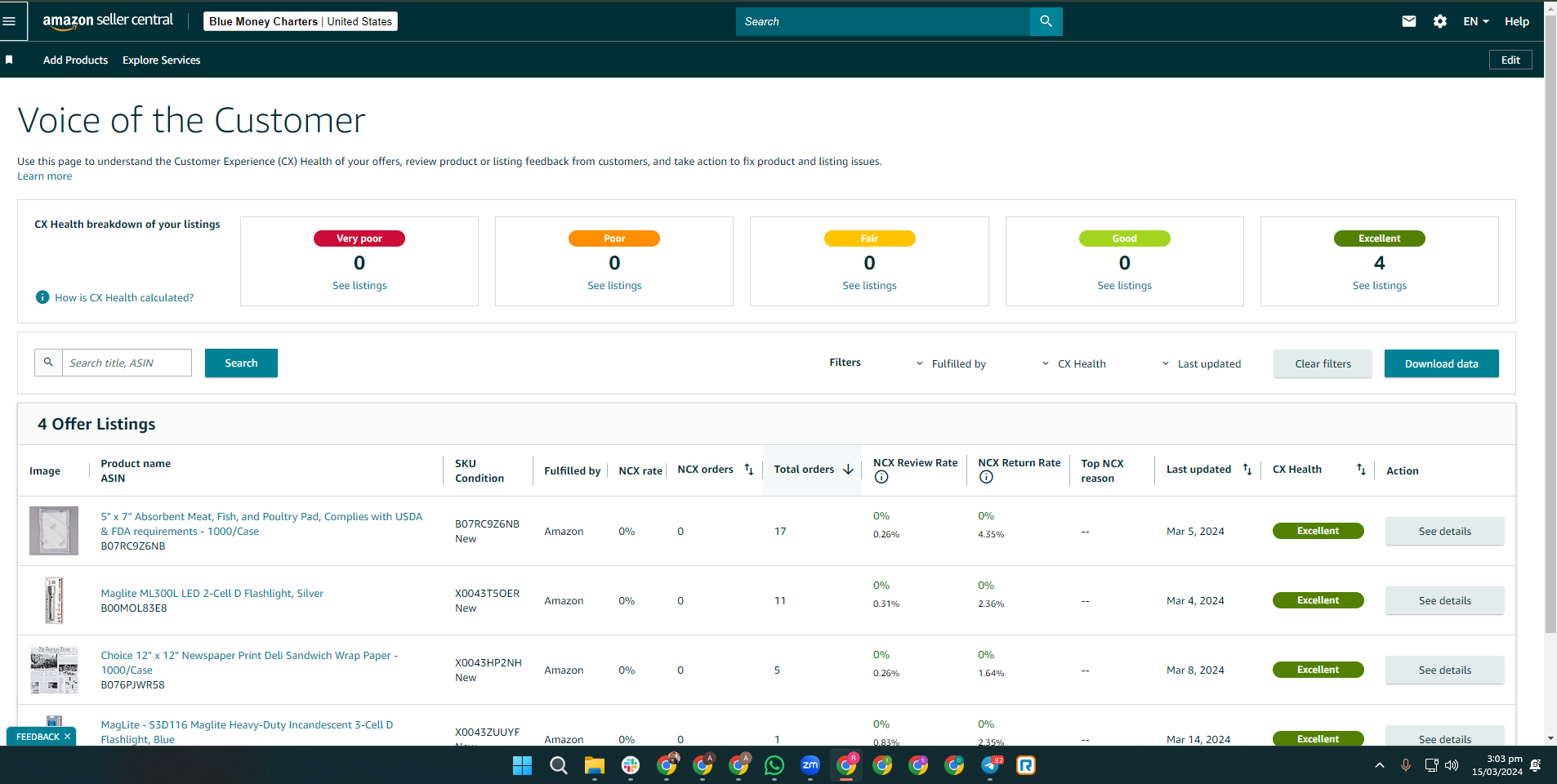
Task: Click Explore Services menu item
Action: coord(161,60)
